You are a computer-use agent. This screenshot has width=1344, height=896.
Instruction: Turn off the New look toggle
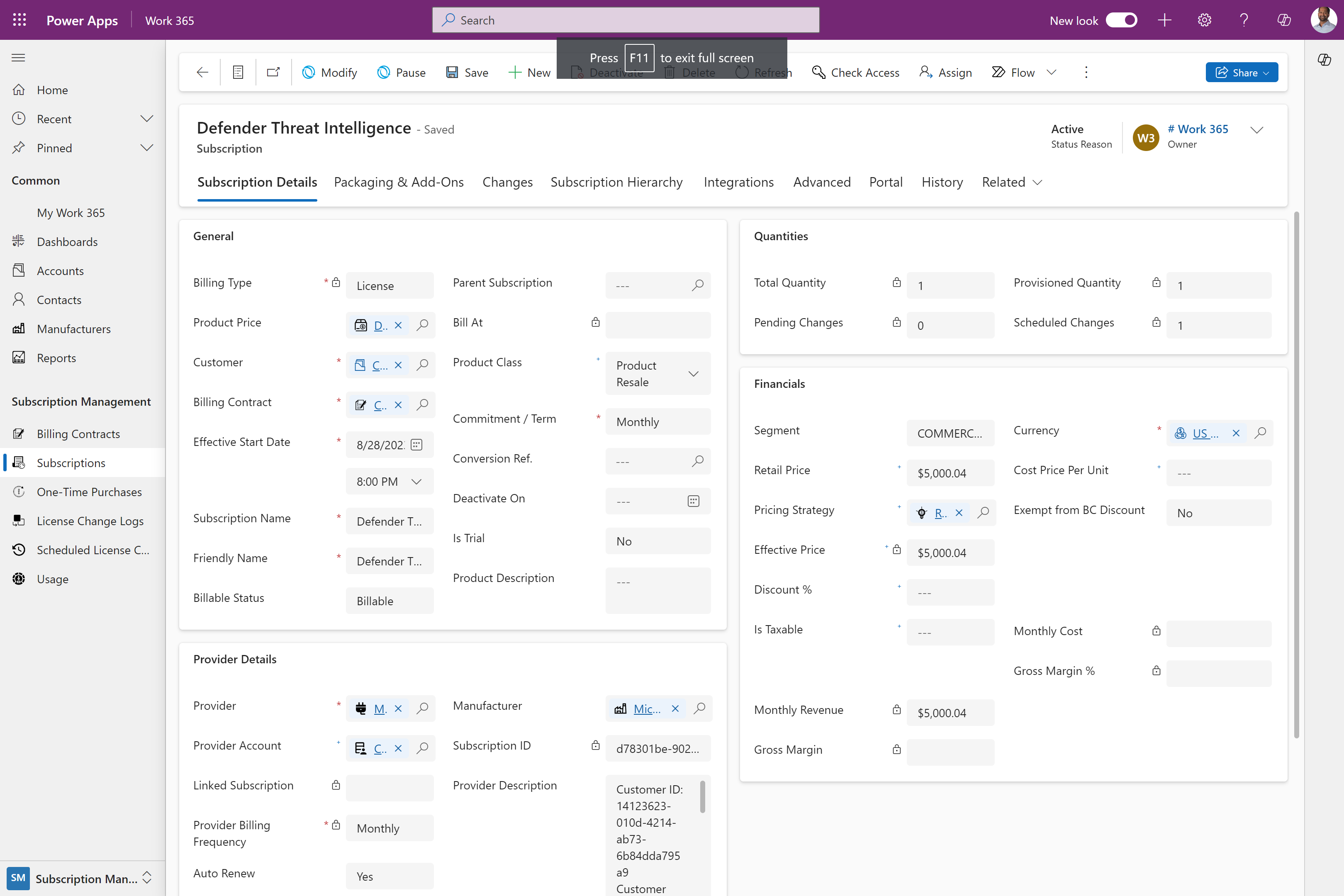(x=1121, y=20)
